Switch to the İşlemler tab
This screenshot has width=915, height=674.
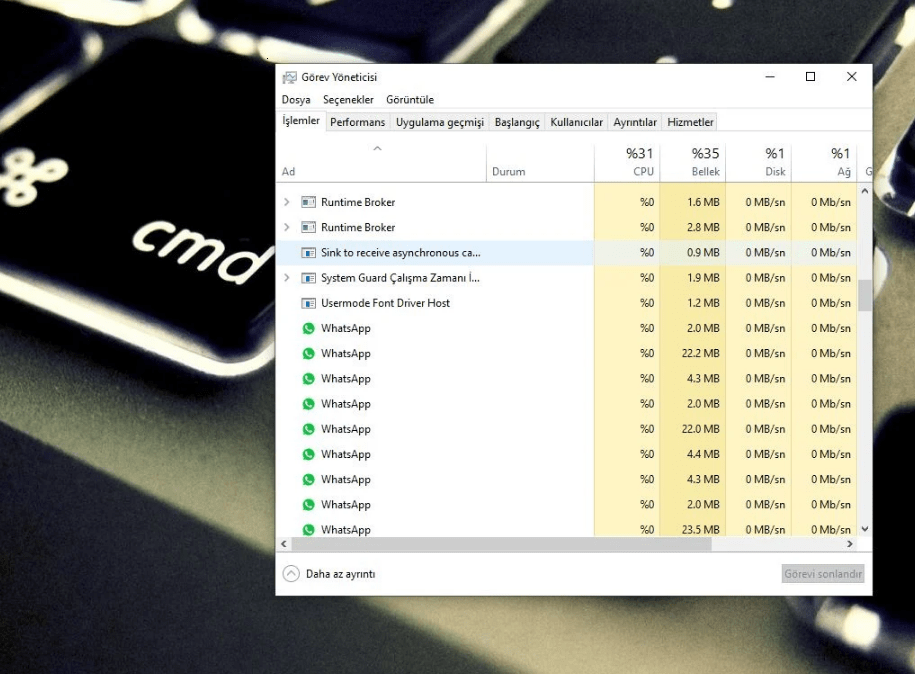[x=301, y=121]
